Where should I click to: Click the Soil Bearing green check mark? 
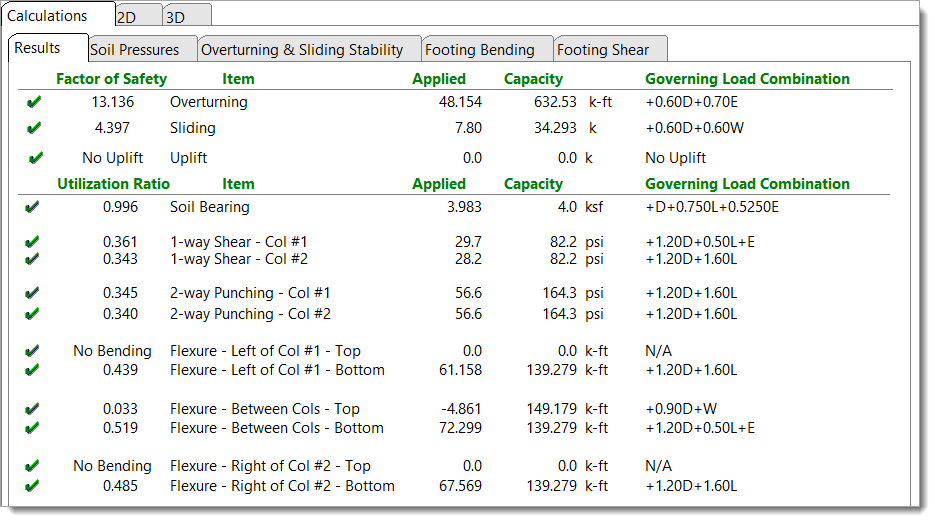[32, 207]
